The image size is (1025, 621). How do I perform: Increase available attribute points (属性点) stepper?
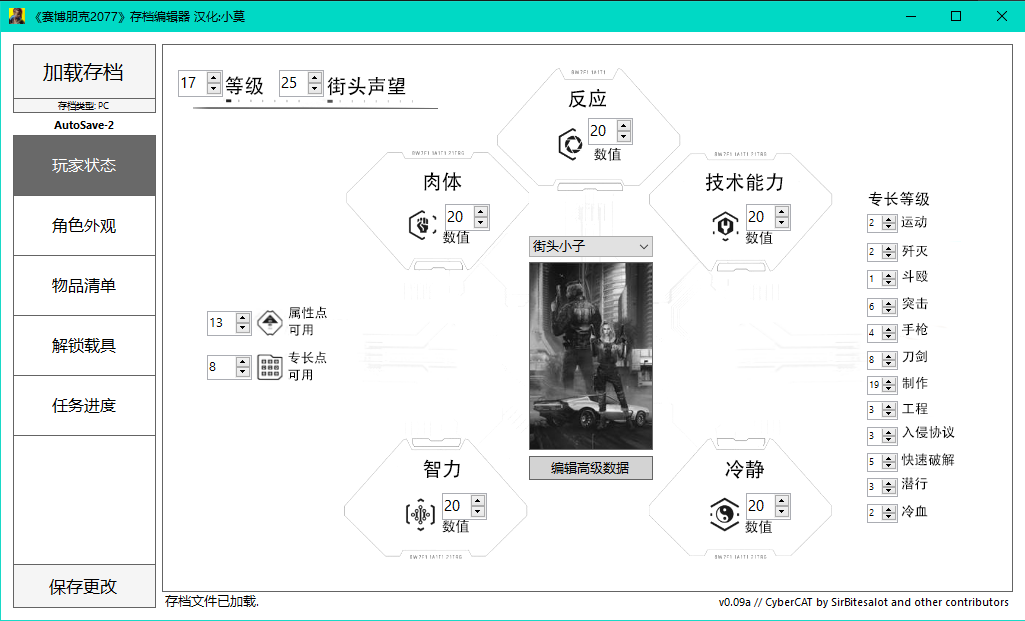(243, 317)
